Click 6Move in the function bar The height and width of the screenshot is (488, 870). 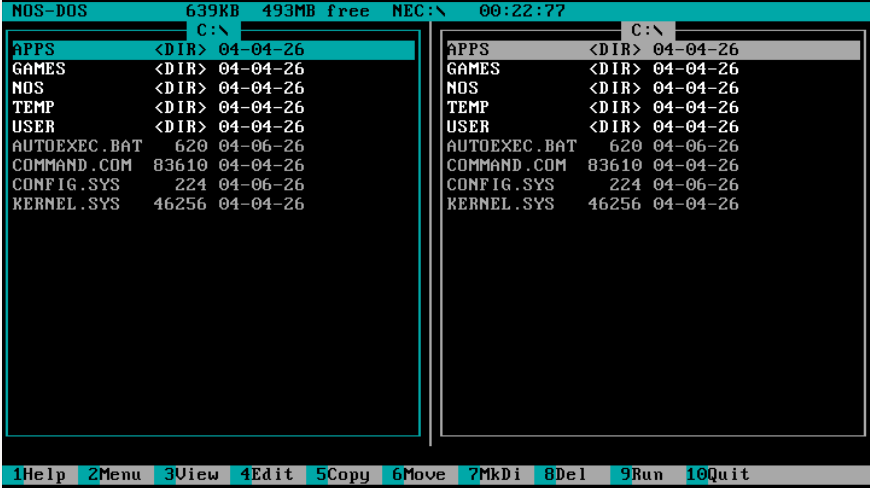(419, 475)
